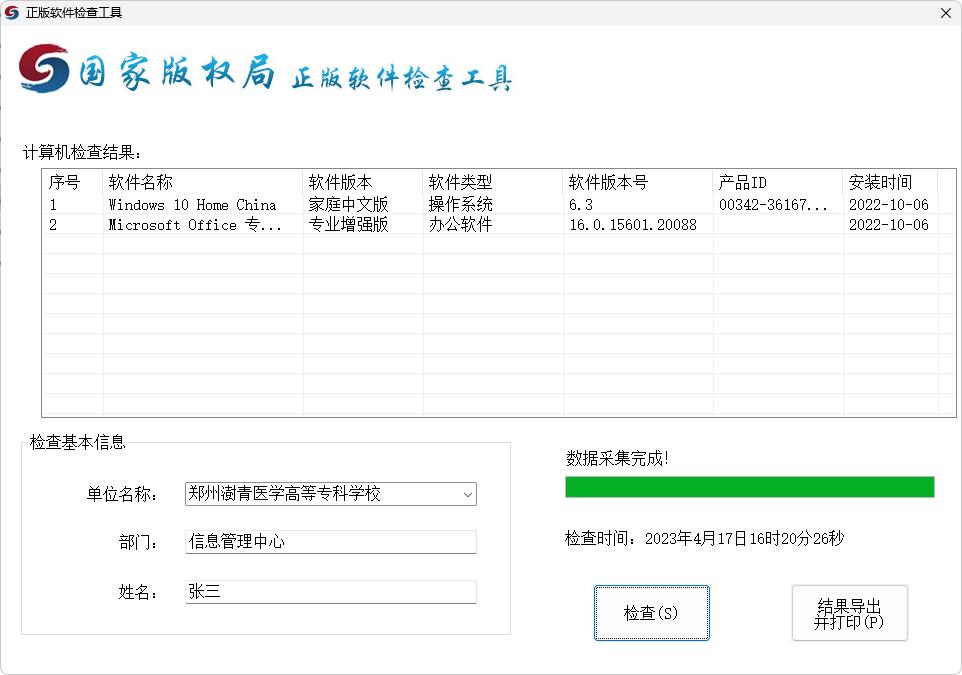Viewport: 962px width, 675px height.
Task: Sort by the 序号 column header
Action: (x=72, y=182)
